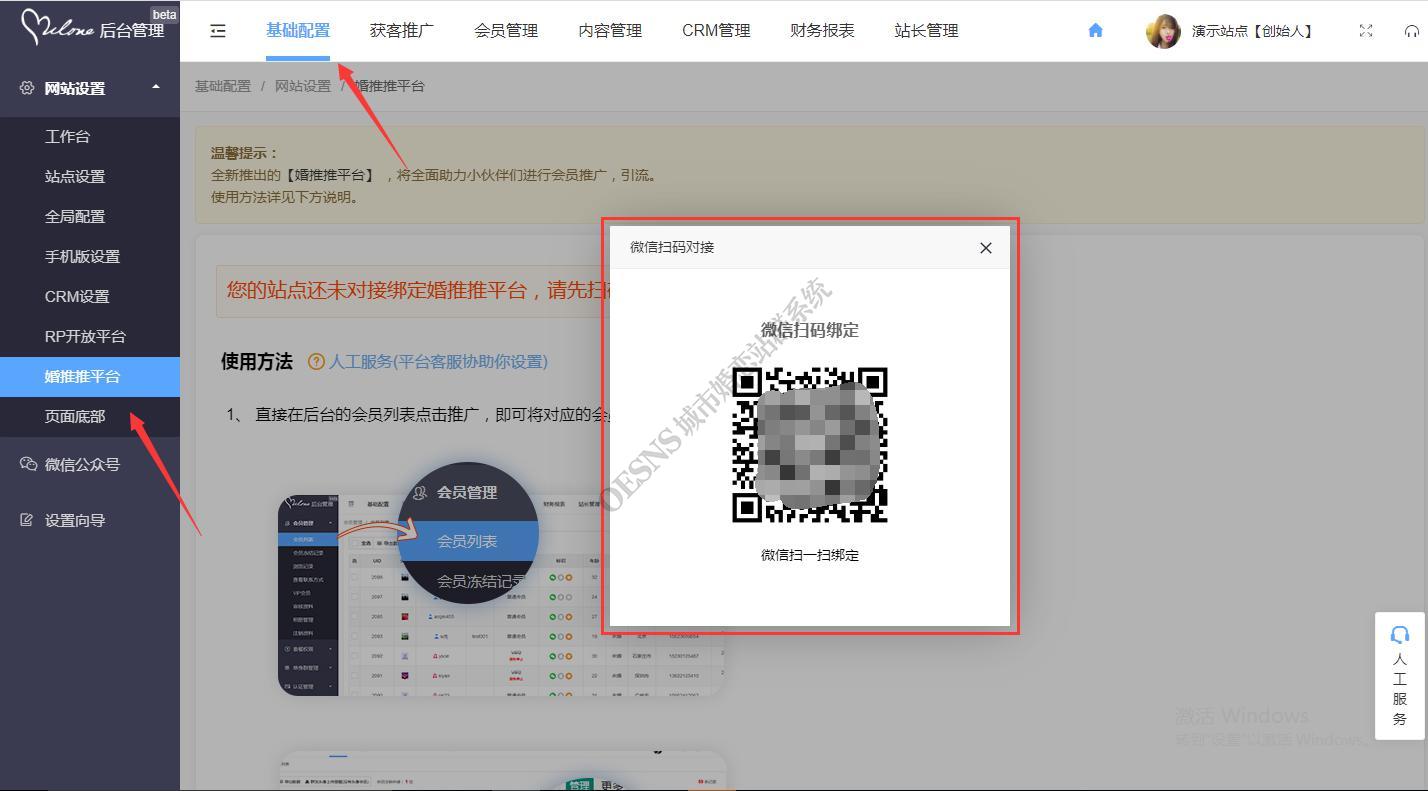Click the 设置向导 edit icon

(x=27, y=520)
